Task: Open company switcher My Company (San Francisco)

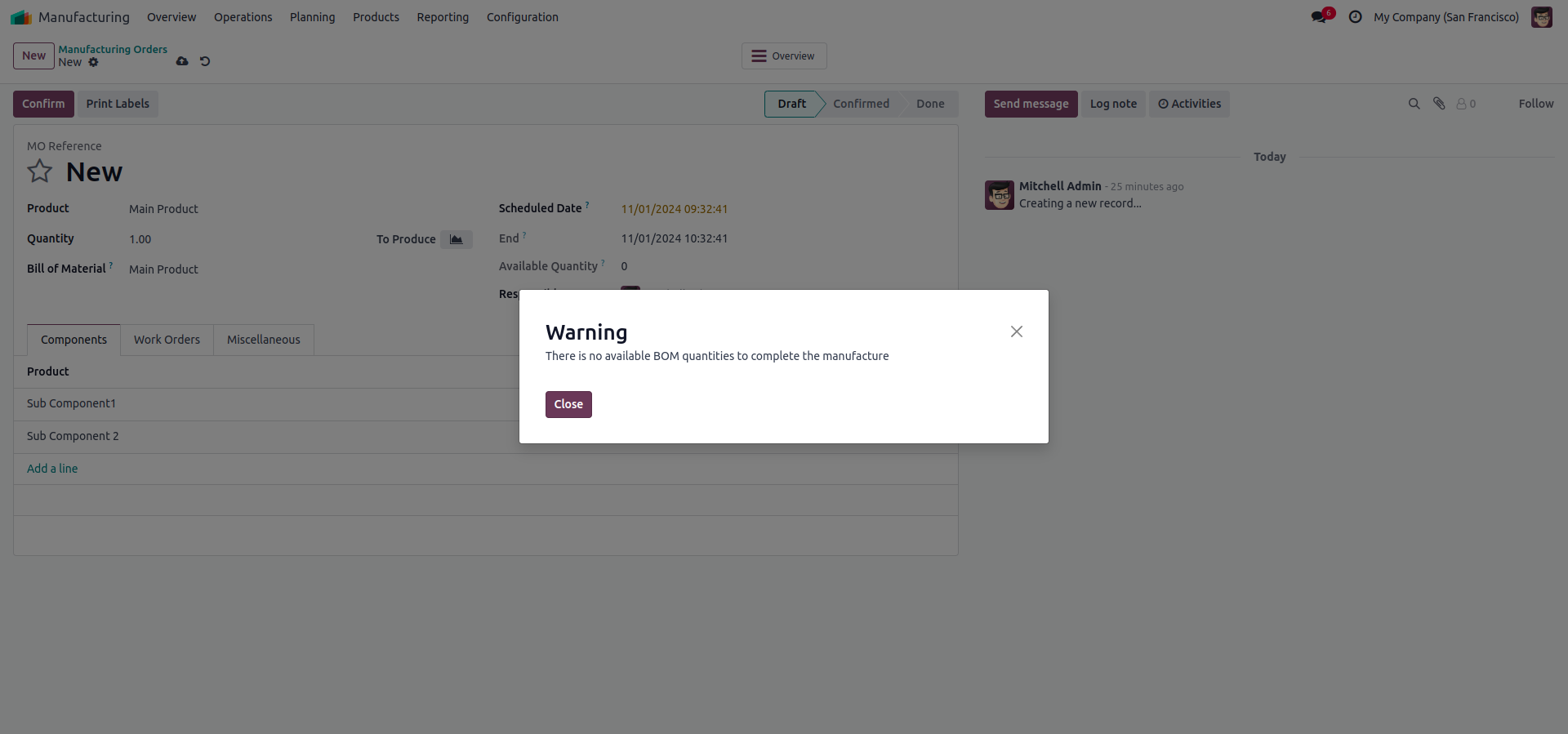Action: (x=1445, y=17)
